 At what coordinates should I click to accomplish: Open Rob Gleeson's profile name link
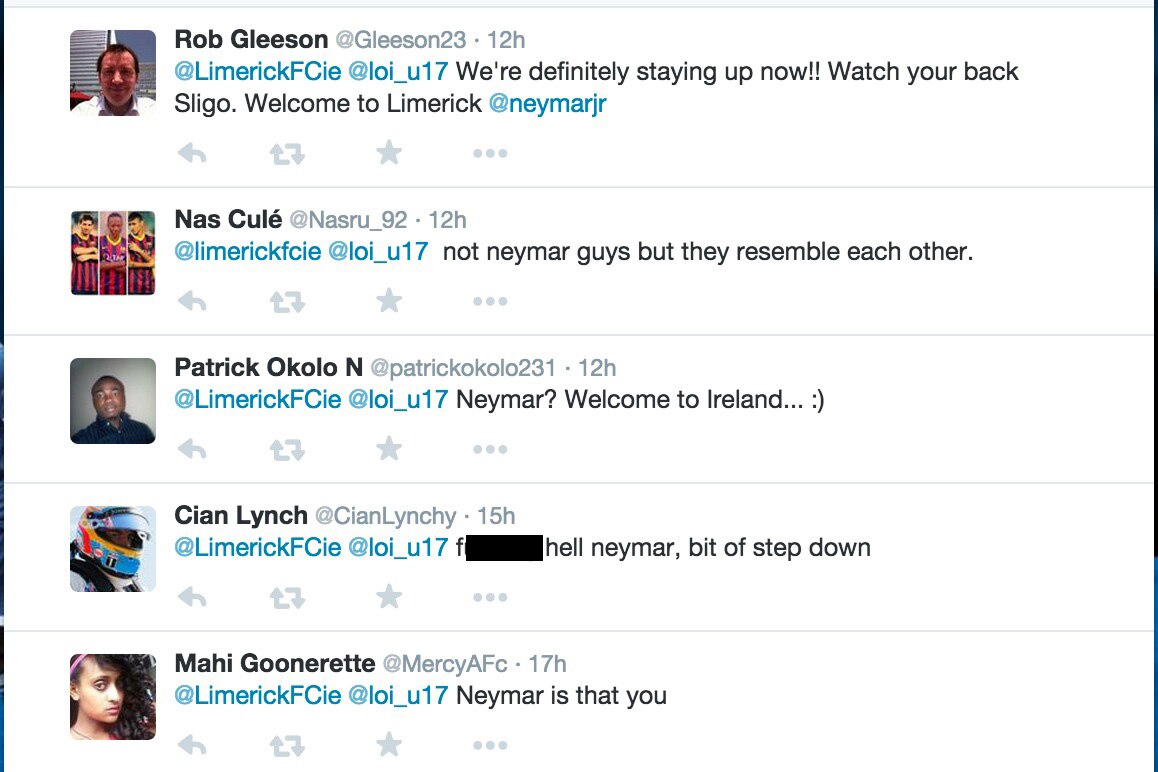click(x=251, y=40)
